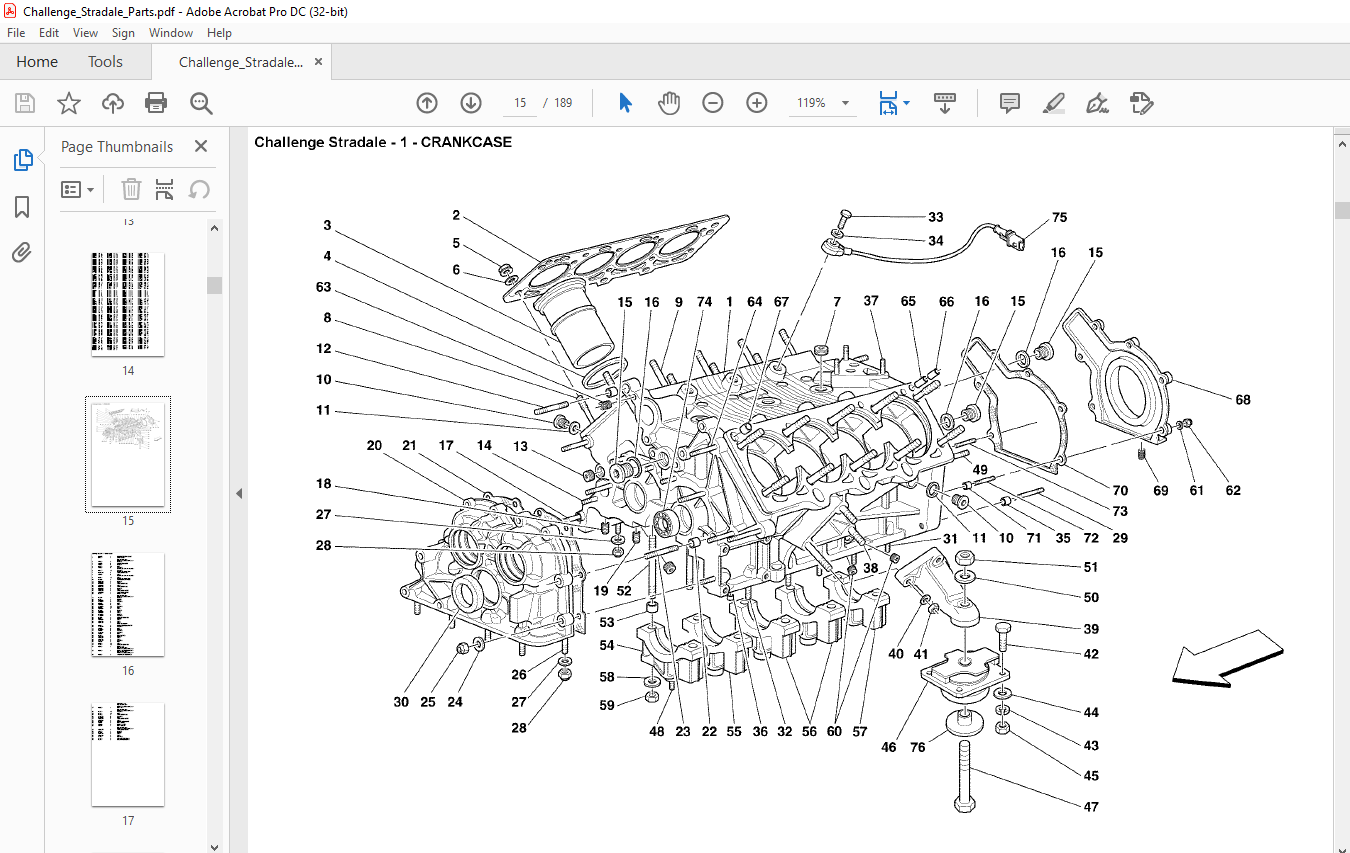1350x853 pixels.
Task: Select the page 14 thumbnail
Action: click(128, 303)
